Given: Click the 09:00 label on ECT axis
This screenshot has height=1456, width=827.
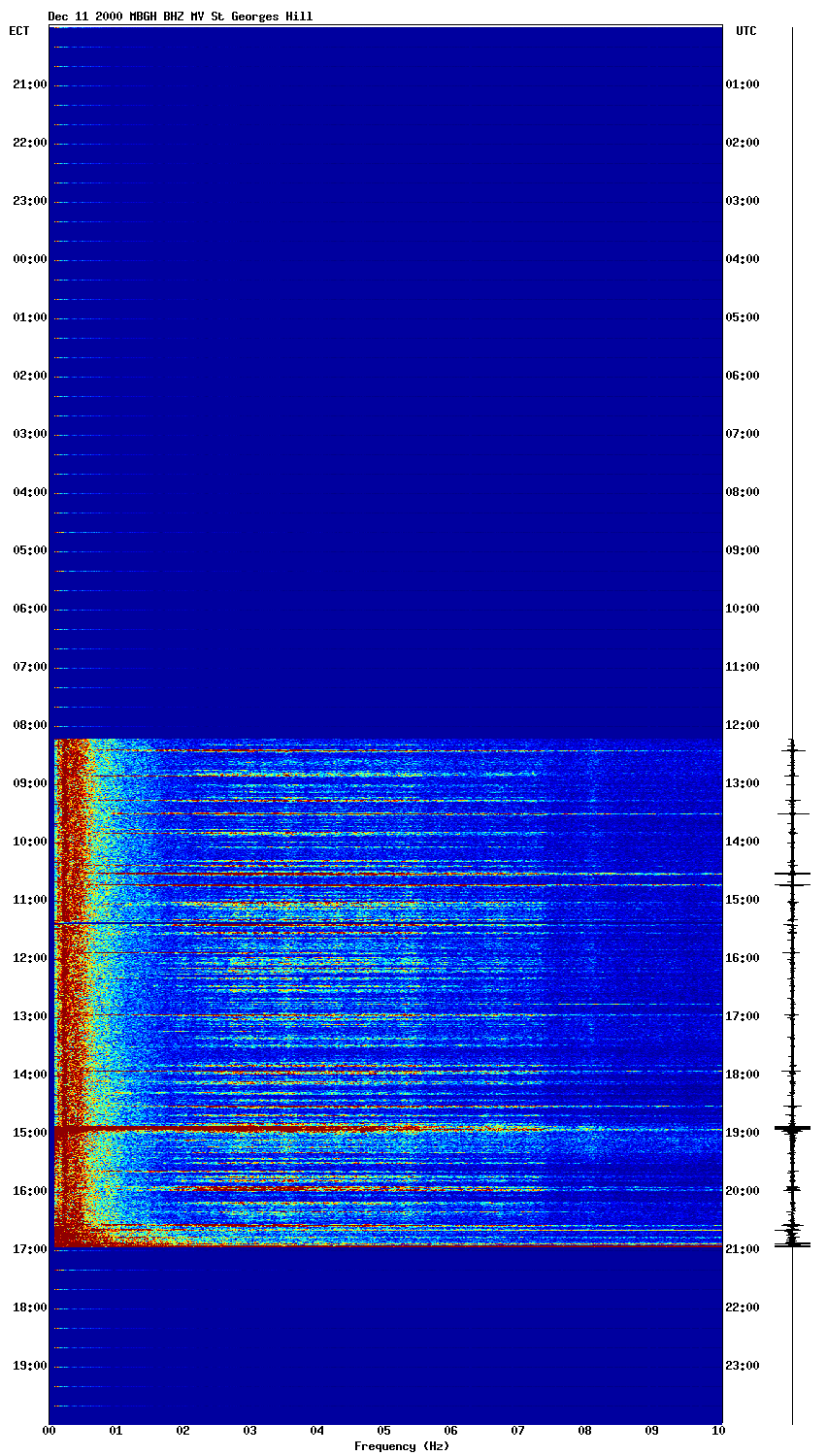Looking at the screenshot, I should tap(29, 783).
